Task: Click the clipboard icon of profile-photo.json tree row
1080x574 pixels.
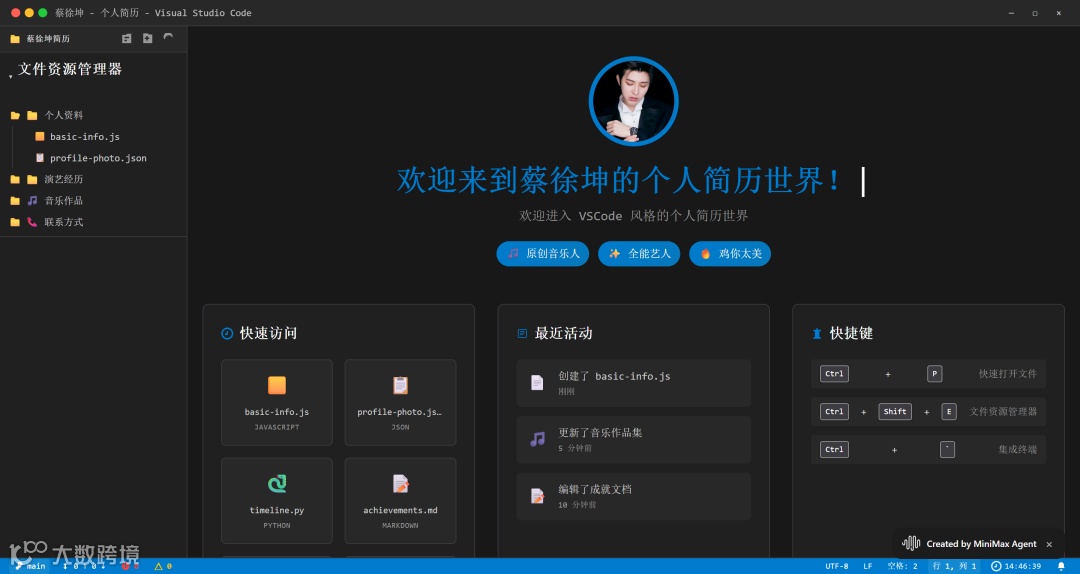Action: (40, 158)
